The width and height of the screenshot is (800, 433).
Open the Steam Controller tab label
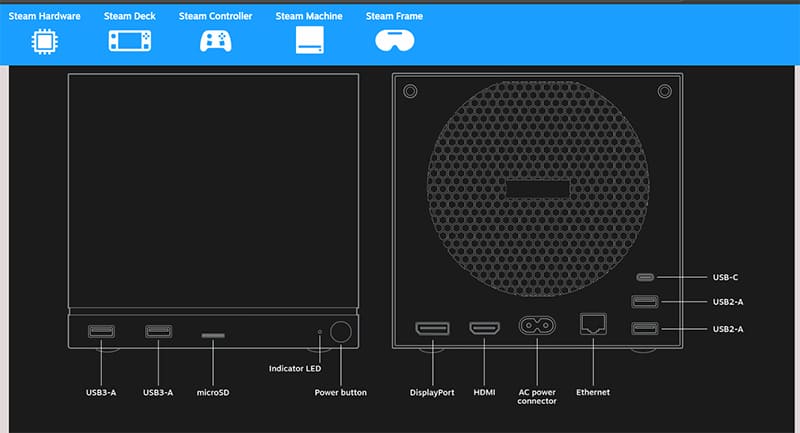215,16
